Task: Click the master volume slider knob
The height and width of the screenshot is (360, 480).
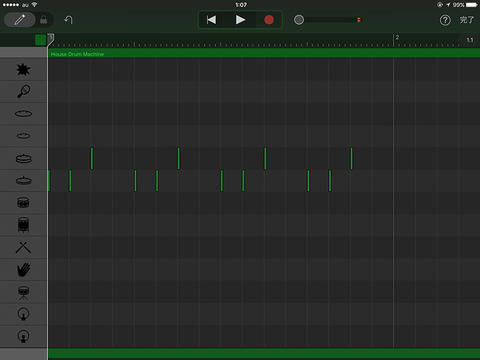Action: click(x=299, y=20)
